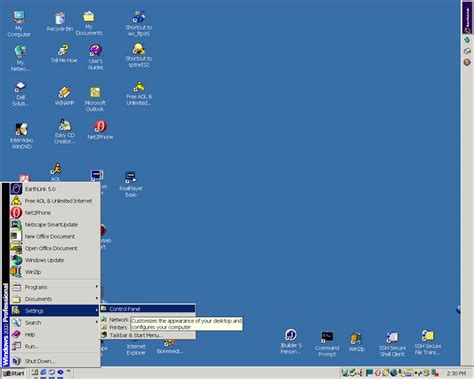
Task: Expand the Quick Launch overflow chevron
Action: (69, 371)
